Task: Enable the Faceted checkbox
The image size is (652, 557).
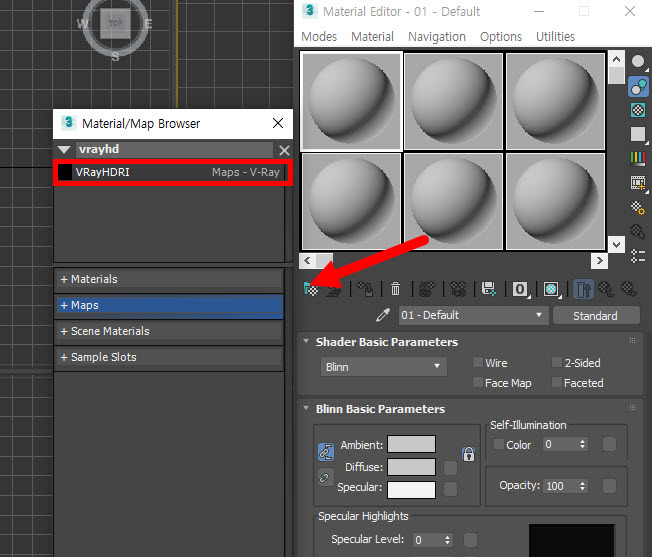Action: click(557, 382)
